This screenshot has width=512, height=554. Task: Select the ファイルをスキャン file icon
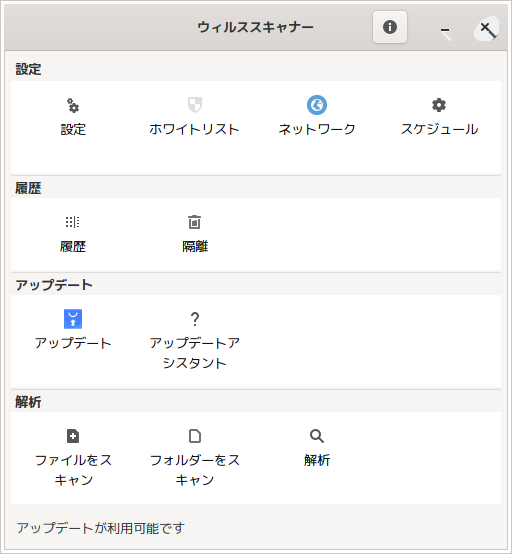73,436
